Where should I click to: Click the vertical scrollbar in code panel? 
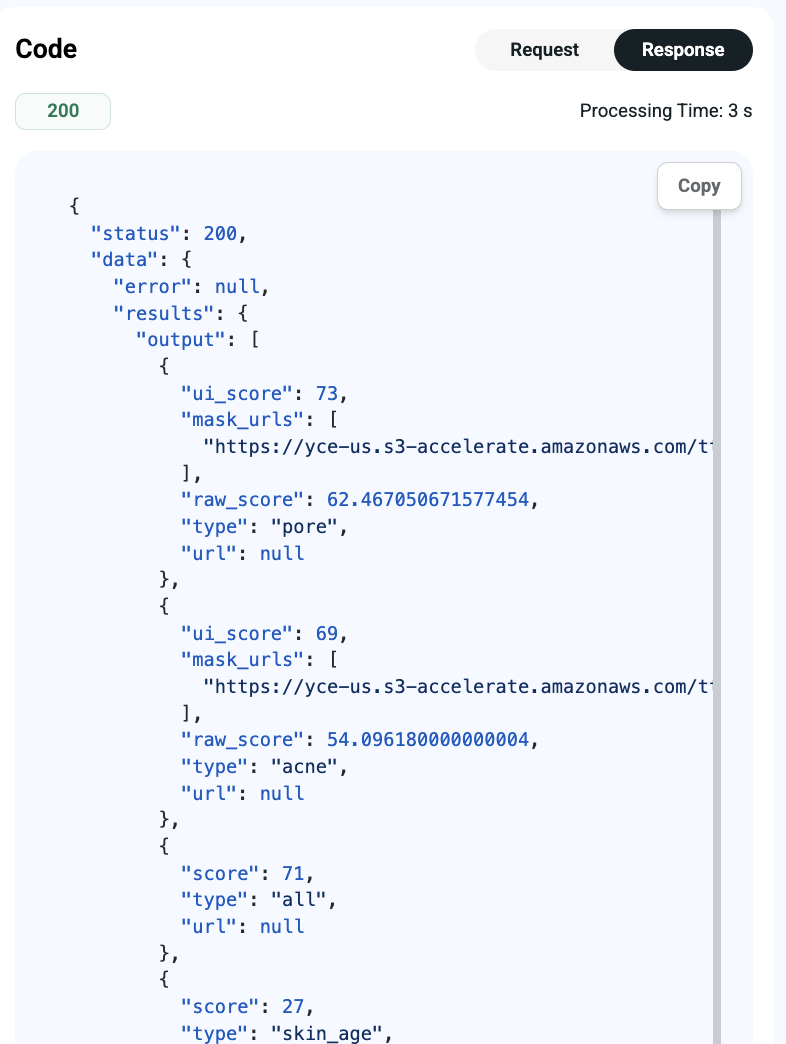click(717, 626)
